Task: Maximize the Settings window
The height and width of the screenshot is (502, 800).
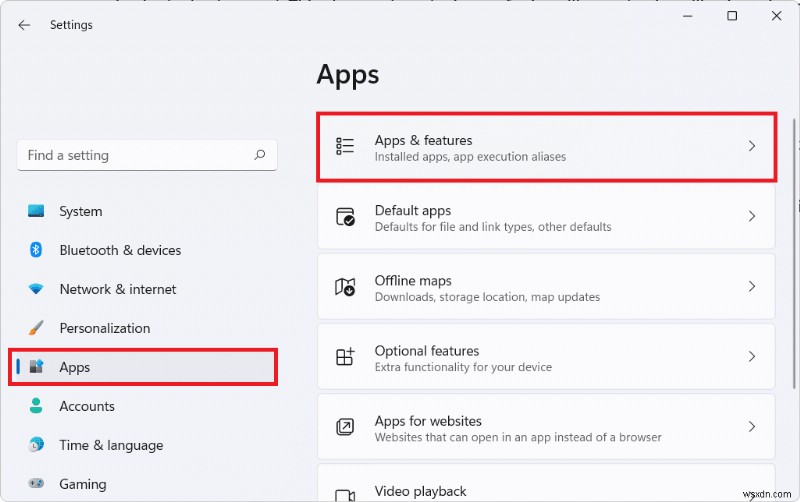Action: tap(732, 16)
